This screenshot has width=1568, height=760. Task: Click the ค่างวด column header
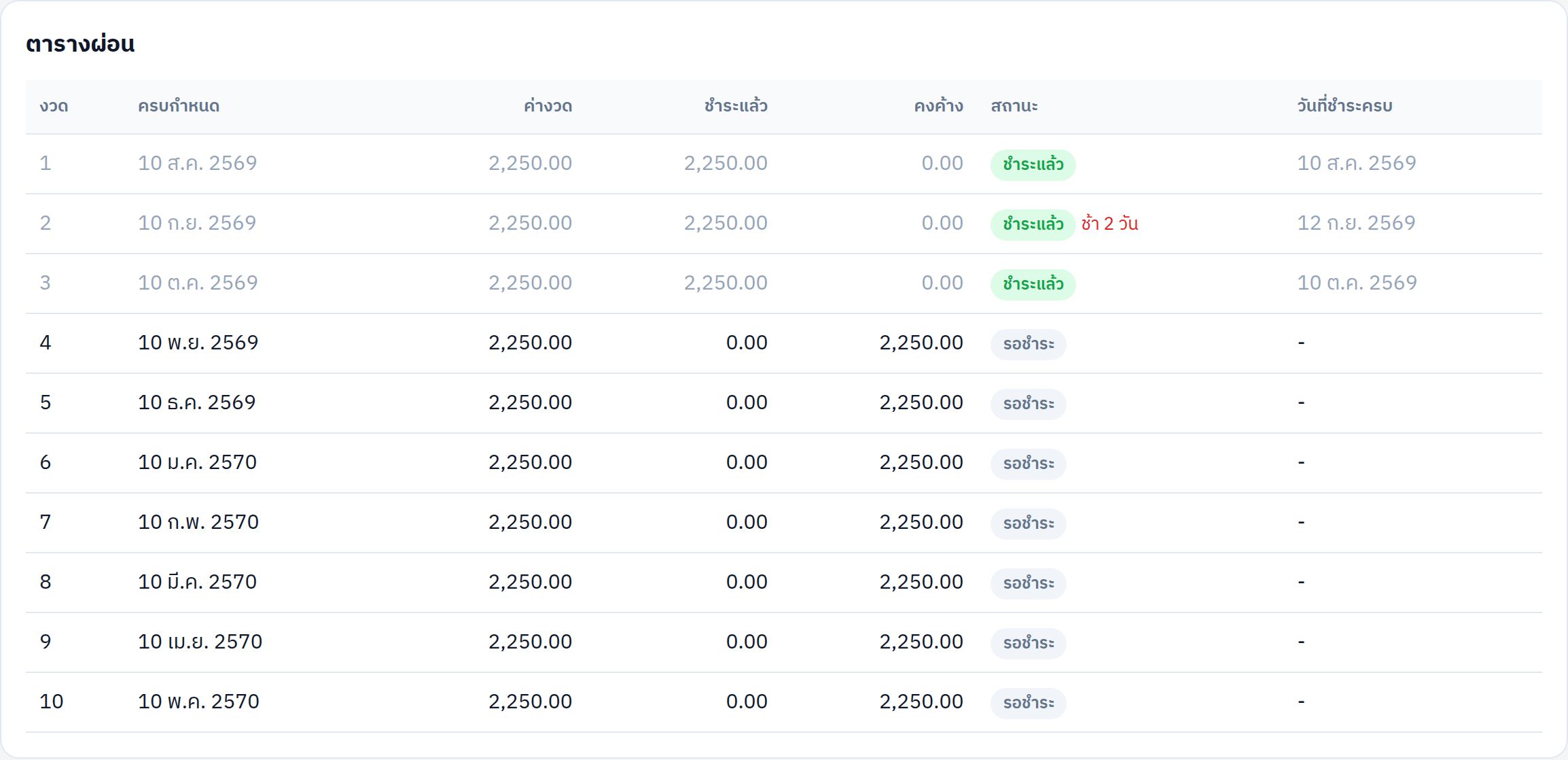click(548, 106)
